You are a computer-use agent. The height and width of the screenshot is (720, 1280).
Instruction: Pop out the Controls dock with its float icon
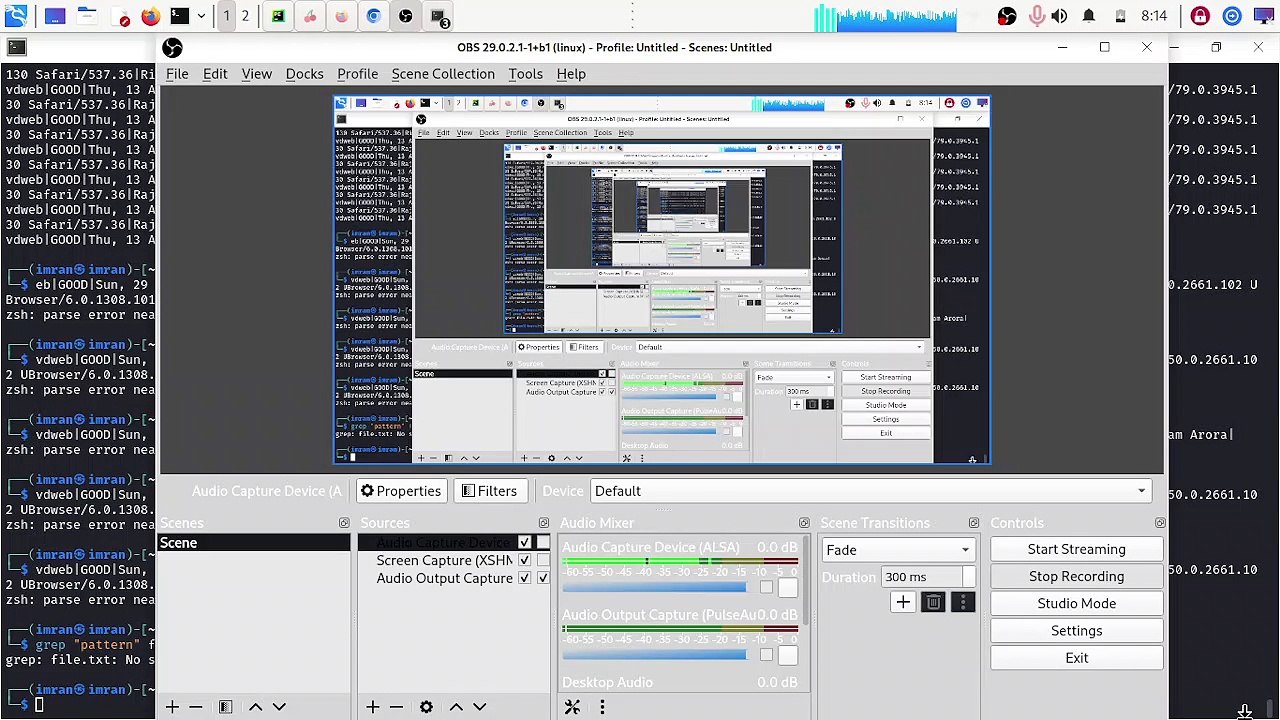1160,523
